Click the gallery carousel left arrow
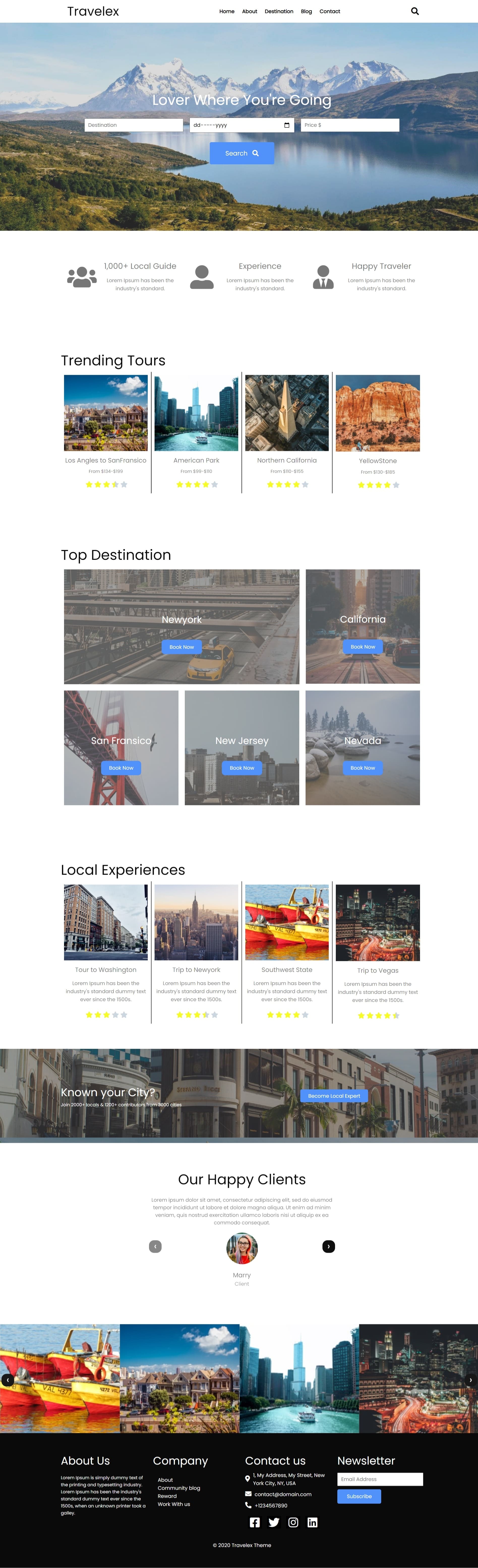This screenshot has width=478, height=1568. point(7,1380)
